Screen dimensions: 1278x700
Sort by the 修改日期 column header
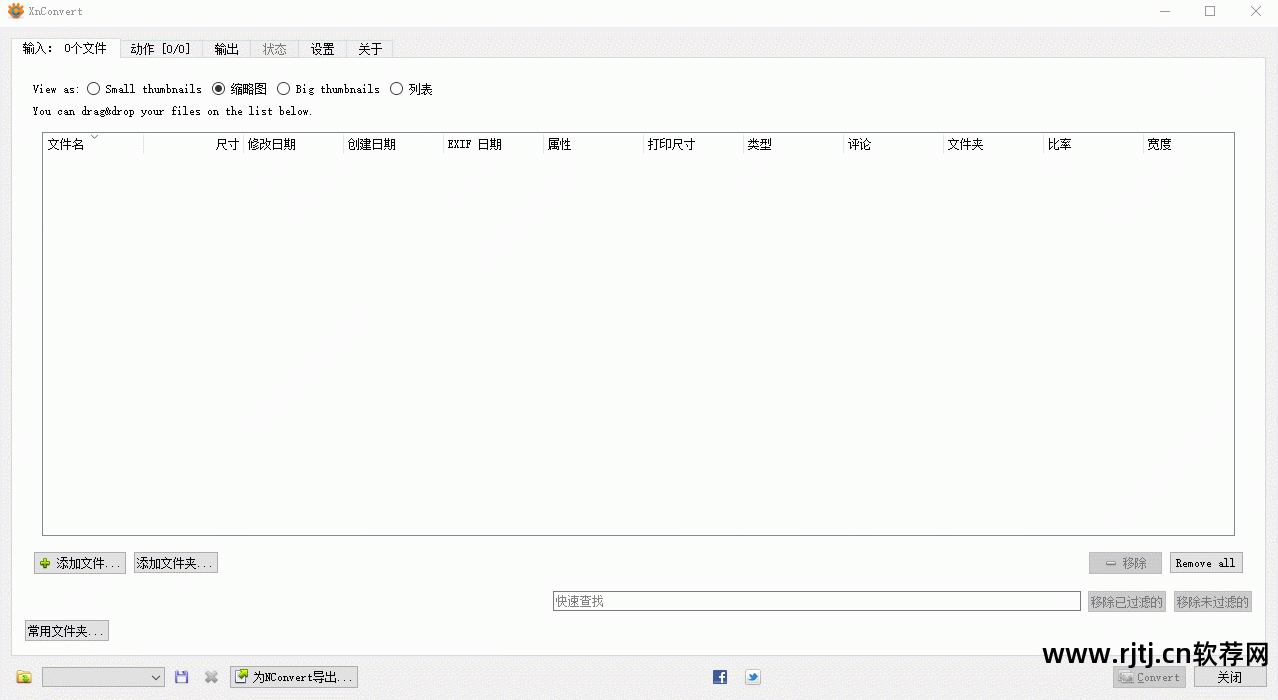[x=294, y=144]
